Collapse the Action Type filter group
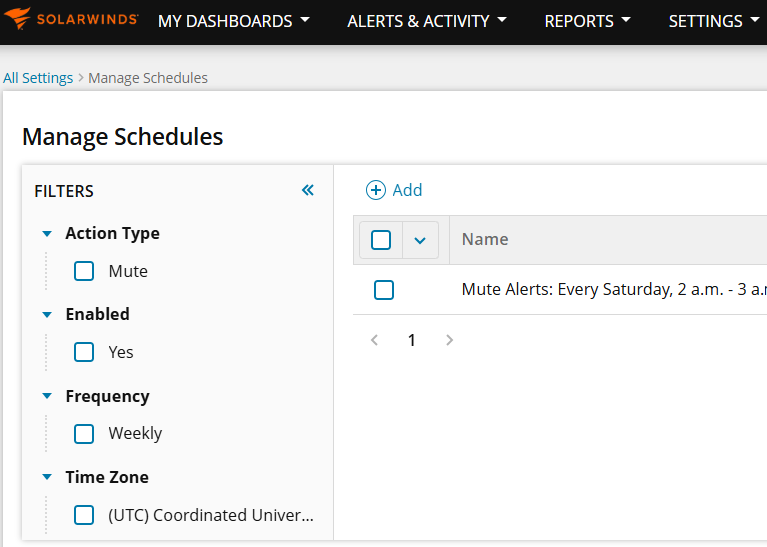The image size is (767, 547). point(46,234)
